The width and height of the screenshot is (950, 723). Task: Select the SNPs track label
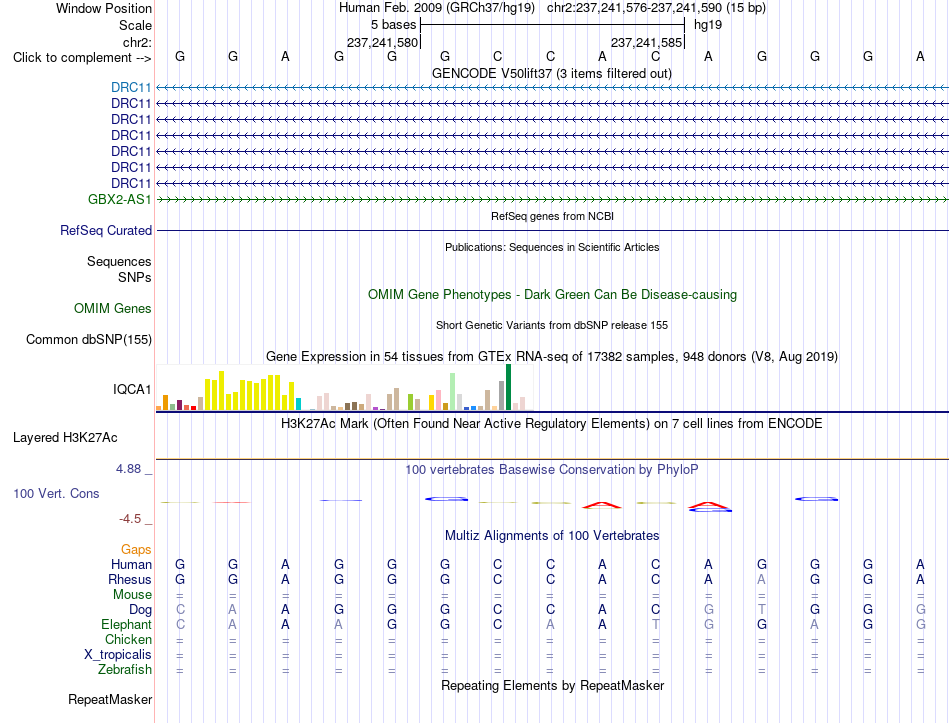point(135,277)
